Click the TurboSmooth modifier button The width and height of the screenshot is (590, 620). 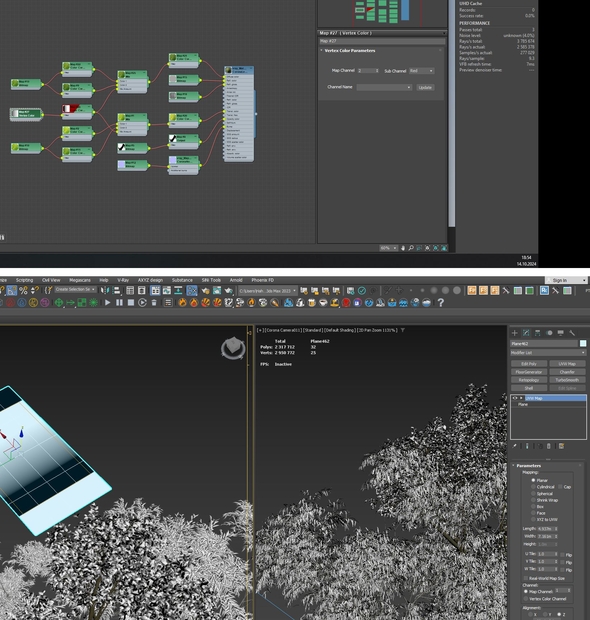[x=567, y=380]
